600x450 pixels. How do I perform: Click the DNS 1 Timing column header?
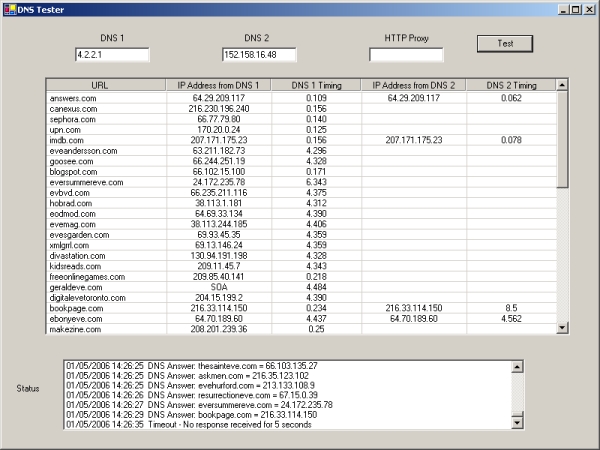point(316,85)
